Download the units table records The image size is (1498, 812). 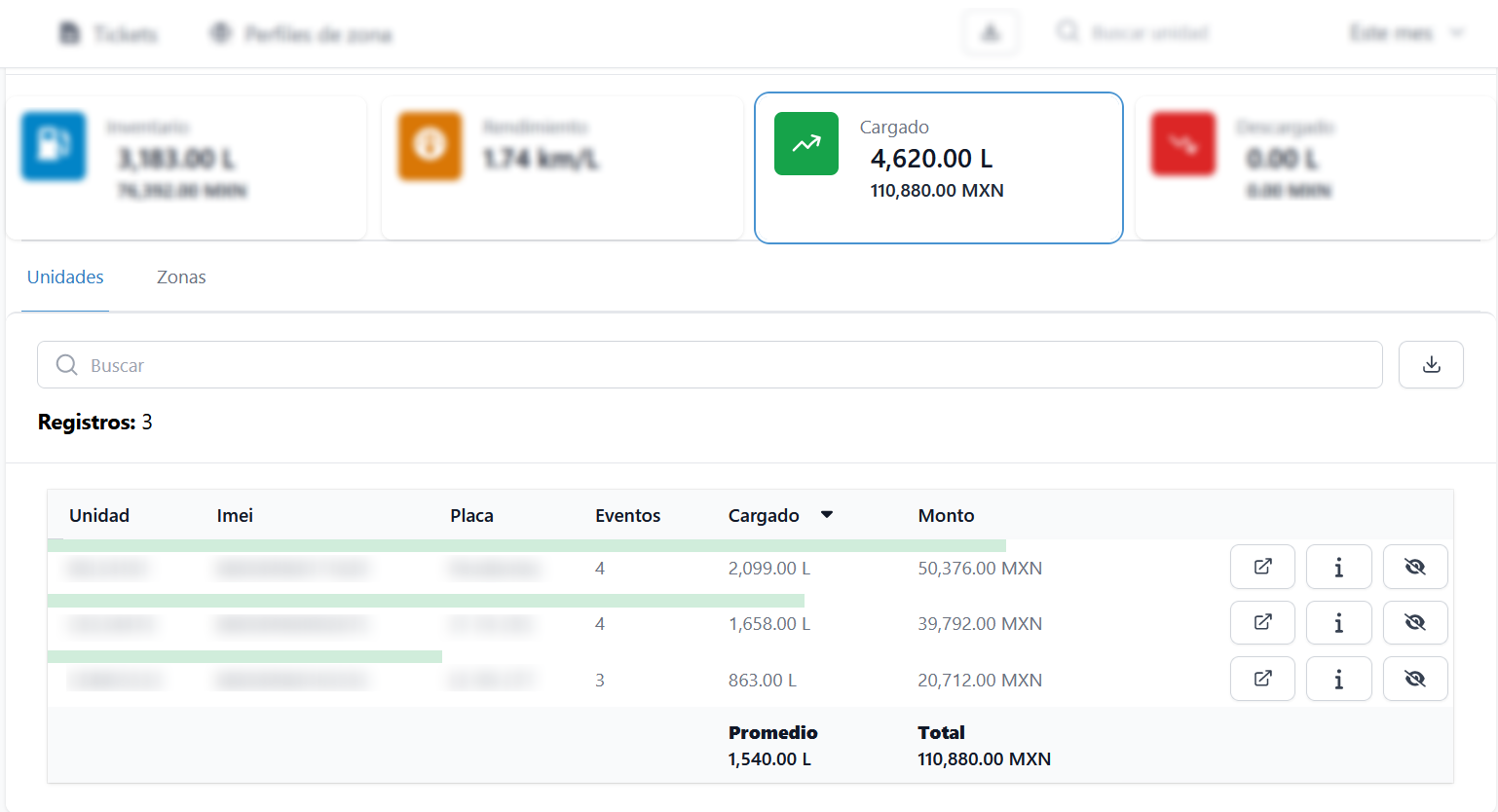point(1430,365)
